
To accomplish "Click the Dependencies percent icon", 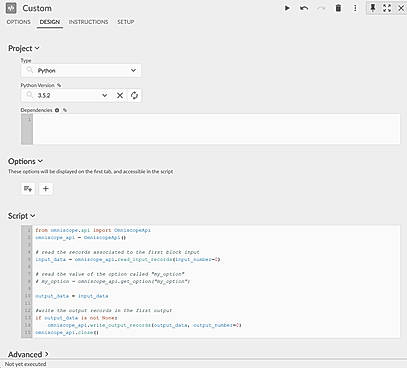I will [x=65, y=110].
